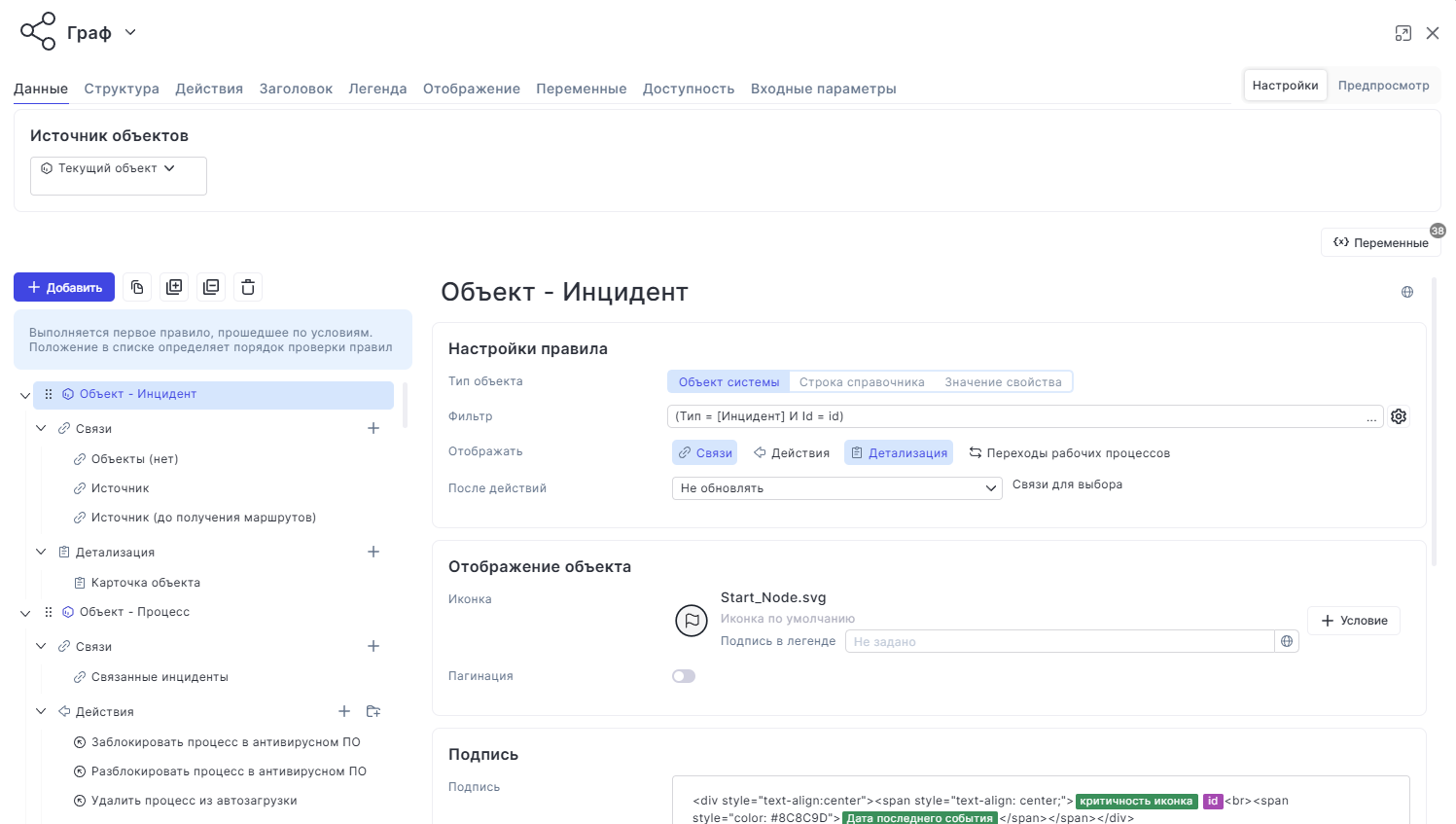Click the drag handle of Объект - Процесс

point(49,612)
